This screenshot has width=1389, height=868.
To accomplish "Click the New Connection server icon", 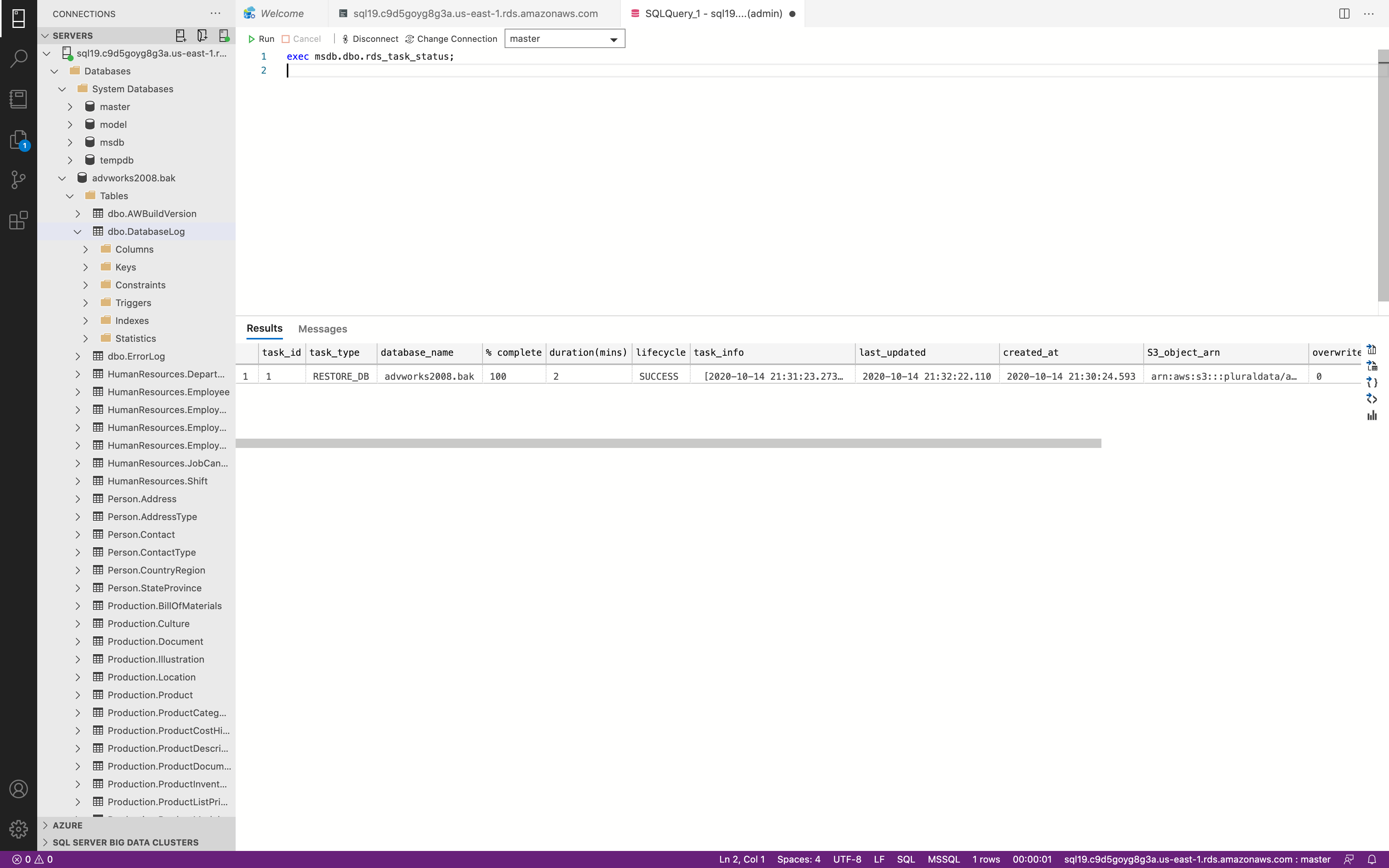I will [180, 36].
